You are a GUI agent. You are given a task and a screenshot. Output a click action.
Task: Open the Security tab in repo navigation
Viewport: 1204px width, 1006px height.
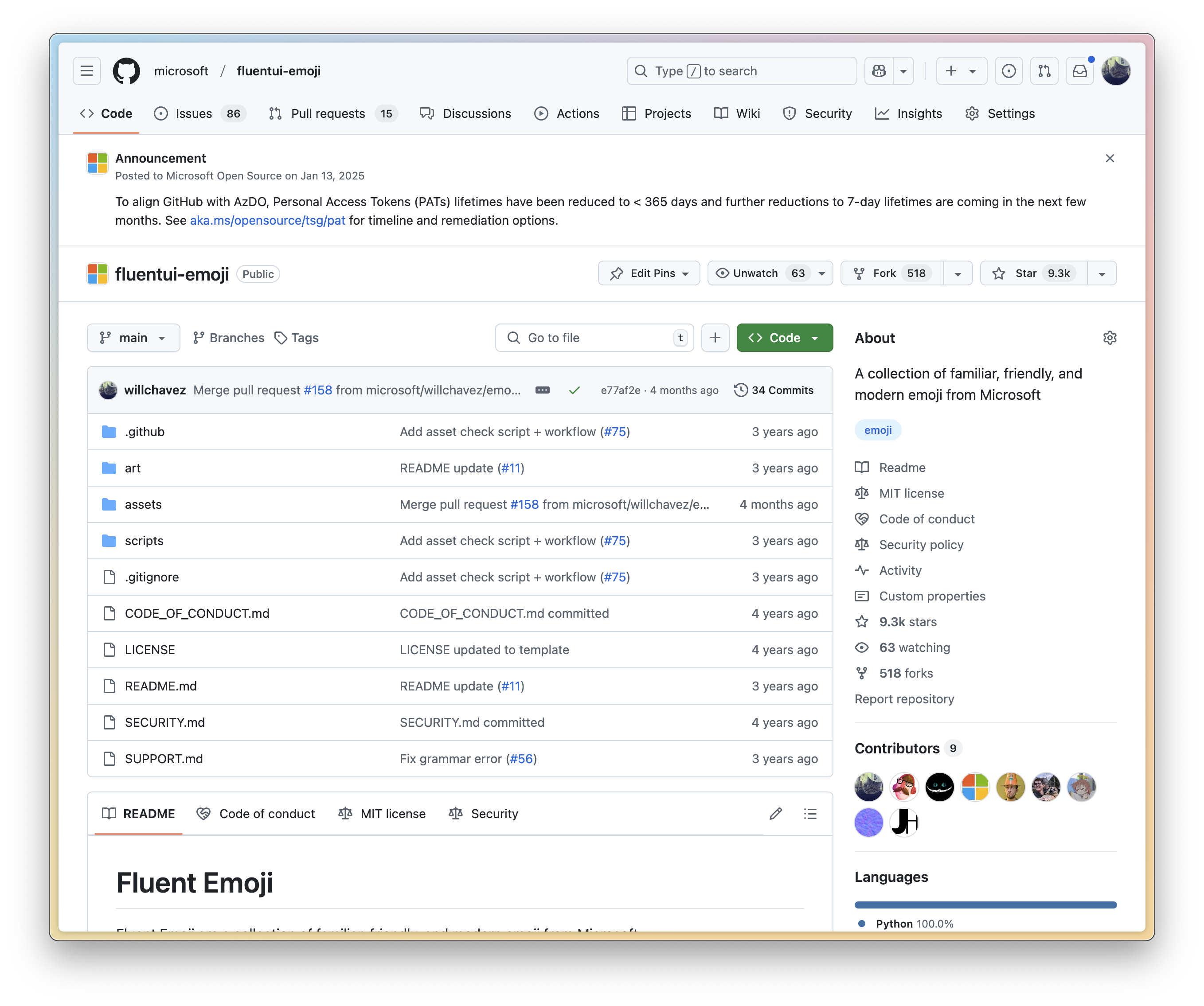pyautogui.click(x=817, y=113)
